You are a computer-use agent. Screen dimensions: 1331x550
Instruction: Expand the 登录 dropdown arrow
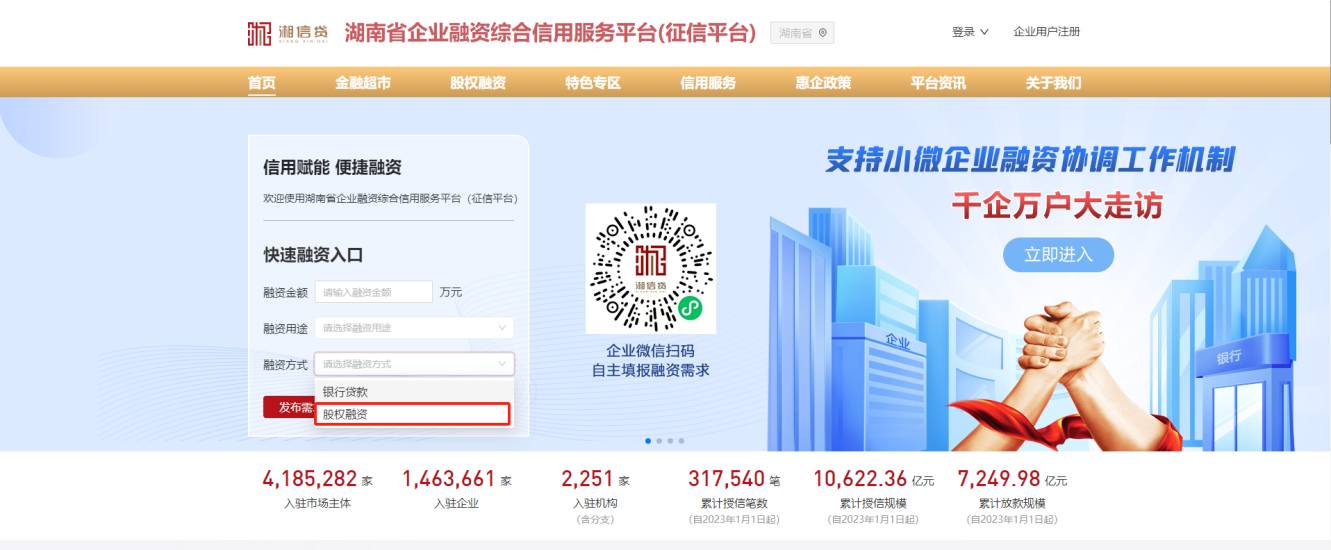pos(984,32)
